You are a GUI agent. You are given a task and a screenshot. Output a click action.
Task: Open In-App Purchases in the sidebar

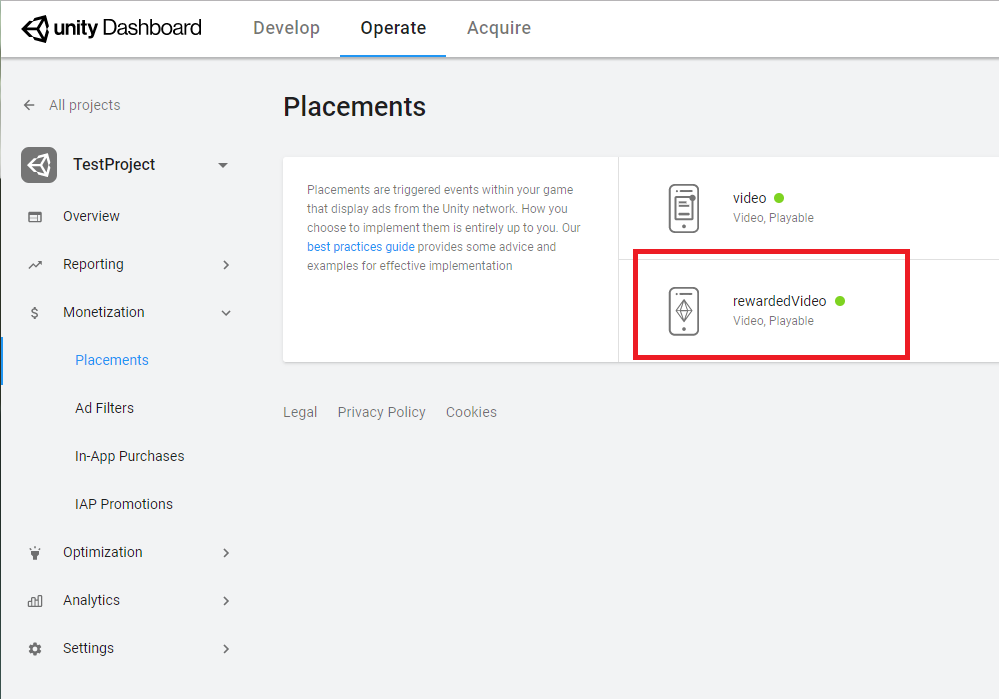click(x=129, y=456)
